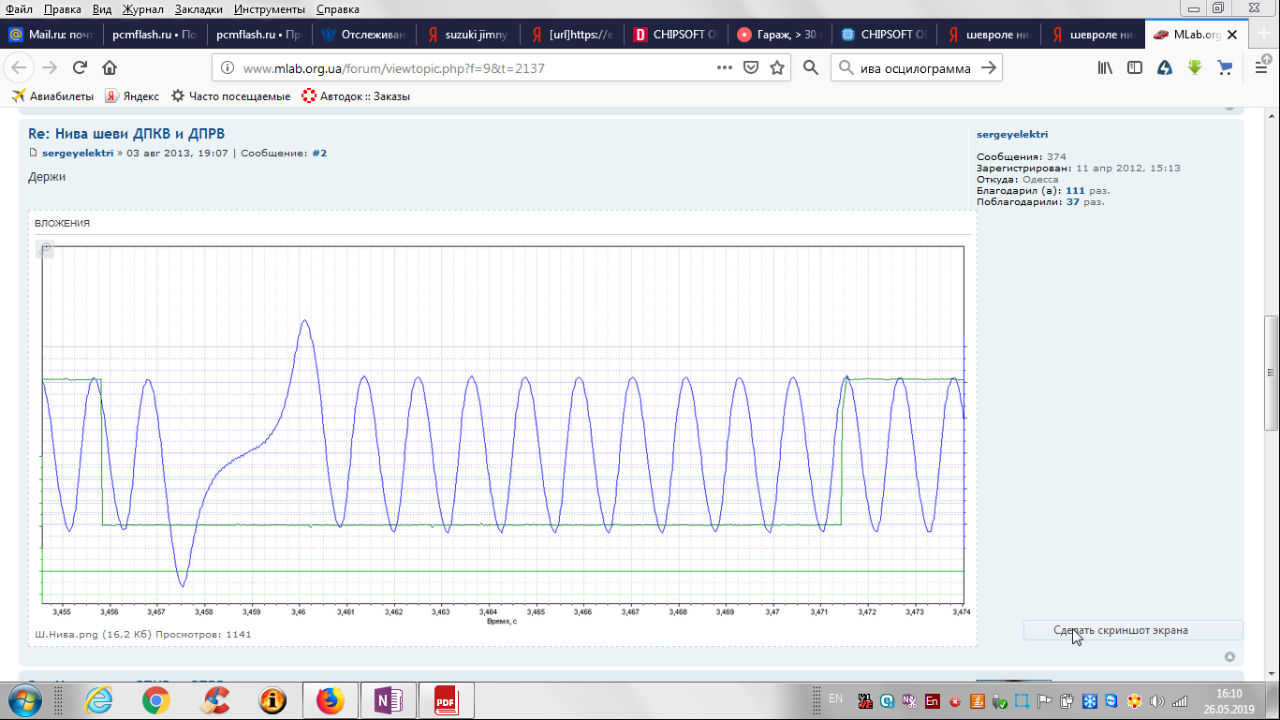This screenshot has width=1280, height=720.
Task: Bookmark this page with the star icon
Action: coord(777,68)
